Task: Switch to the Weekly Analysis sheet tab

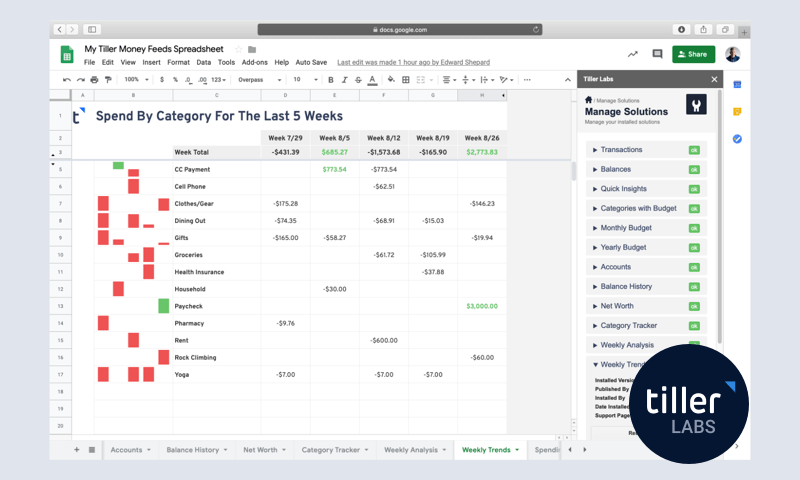Action: 415,450
